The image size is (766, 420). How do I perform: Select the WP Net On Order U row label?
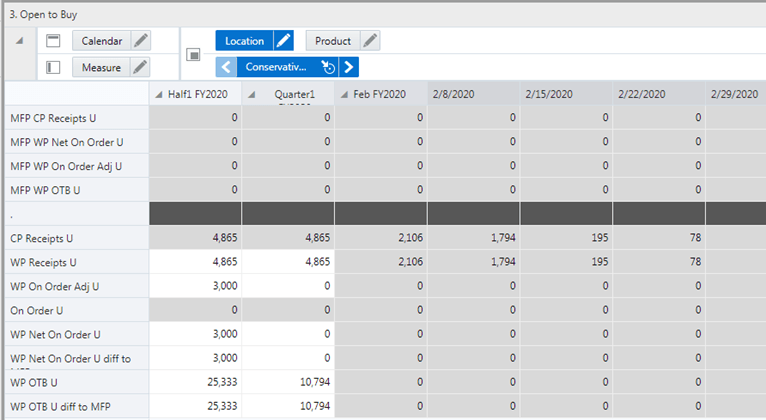(x=77, y=335)
